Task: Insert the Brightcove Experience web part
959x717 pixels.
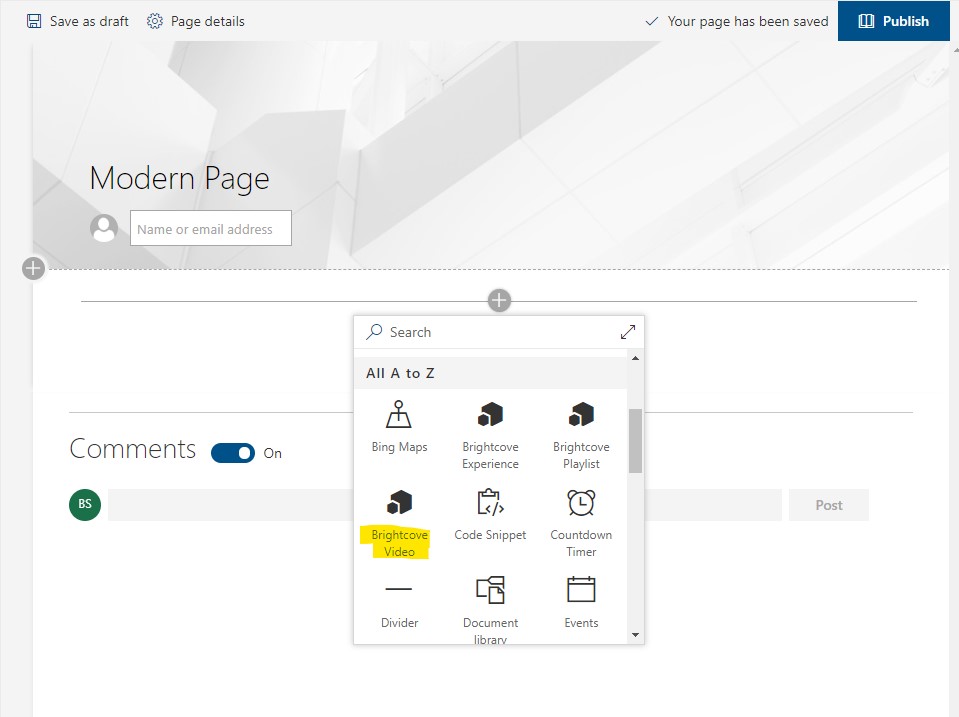Action: pyautogui.click(x=490, y=433)
